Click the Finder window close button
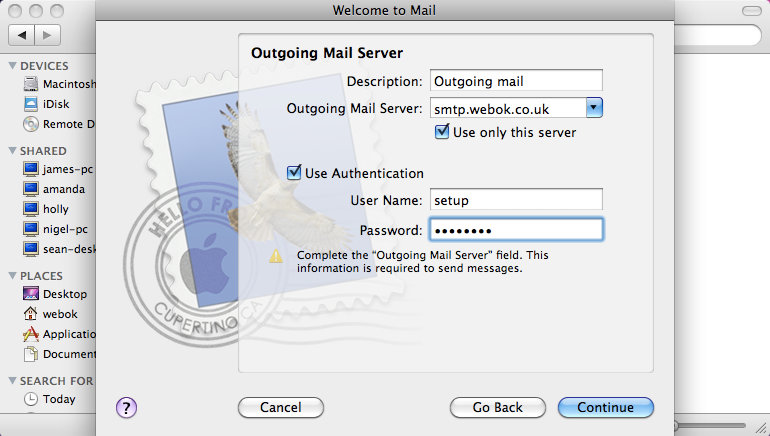Viewport: 770px width, 436px height. pos(15,10)
